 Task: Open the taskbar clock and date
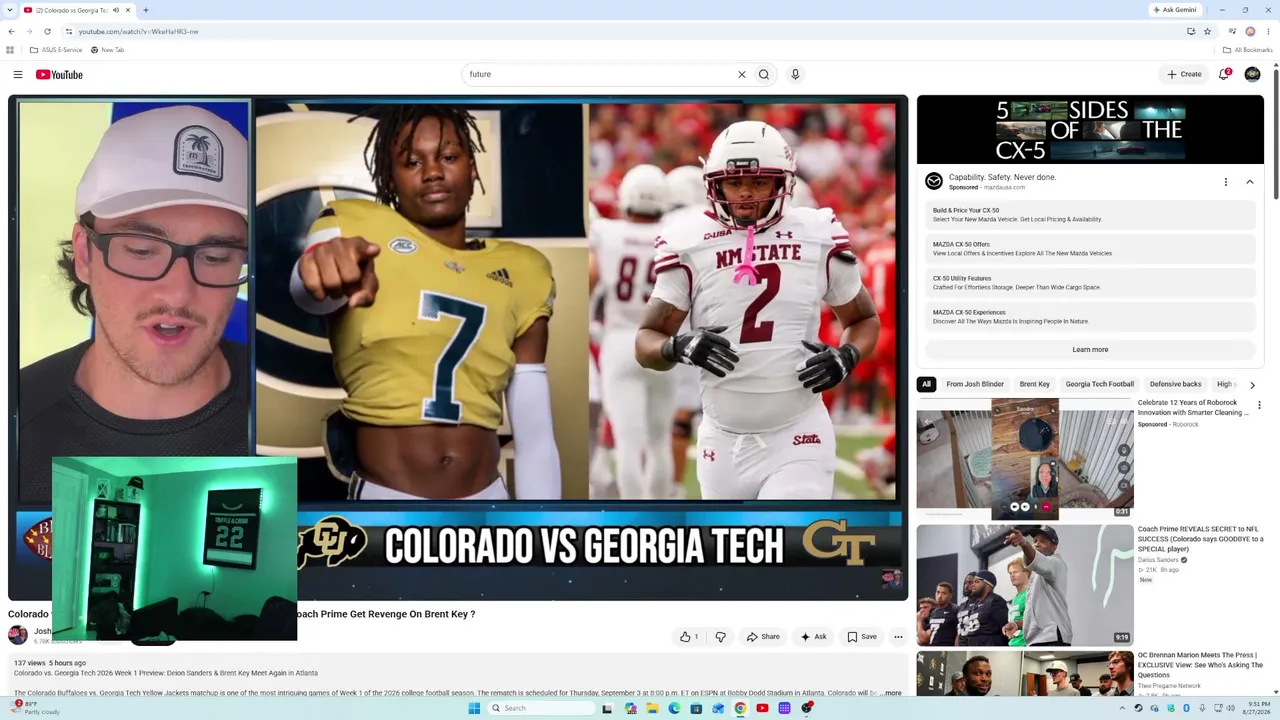(x=1258, y=708)
